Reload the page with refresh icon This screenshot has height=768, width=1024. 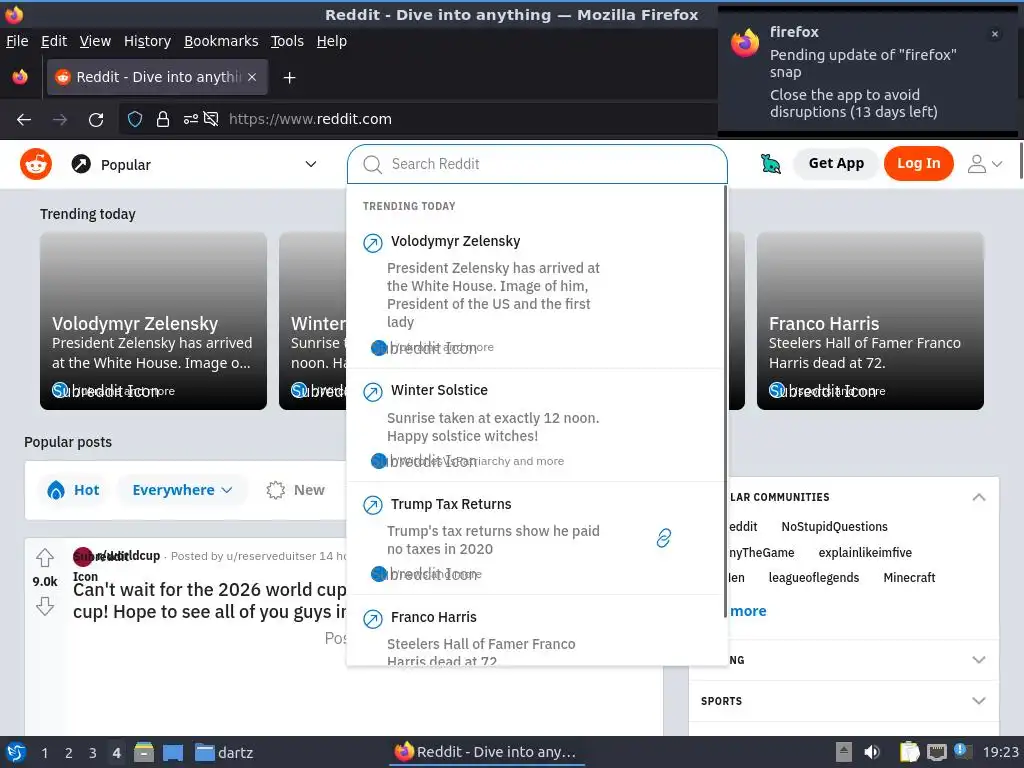[96, 120]
